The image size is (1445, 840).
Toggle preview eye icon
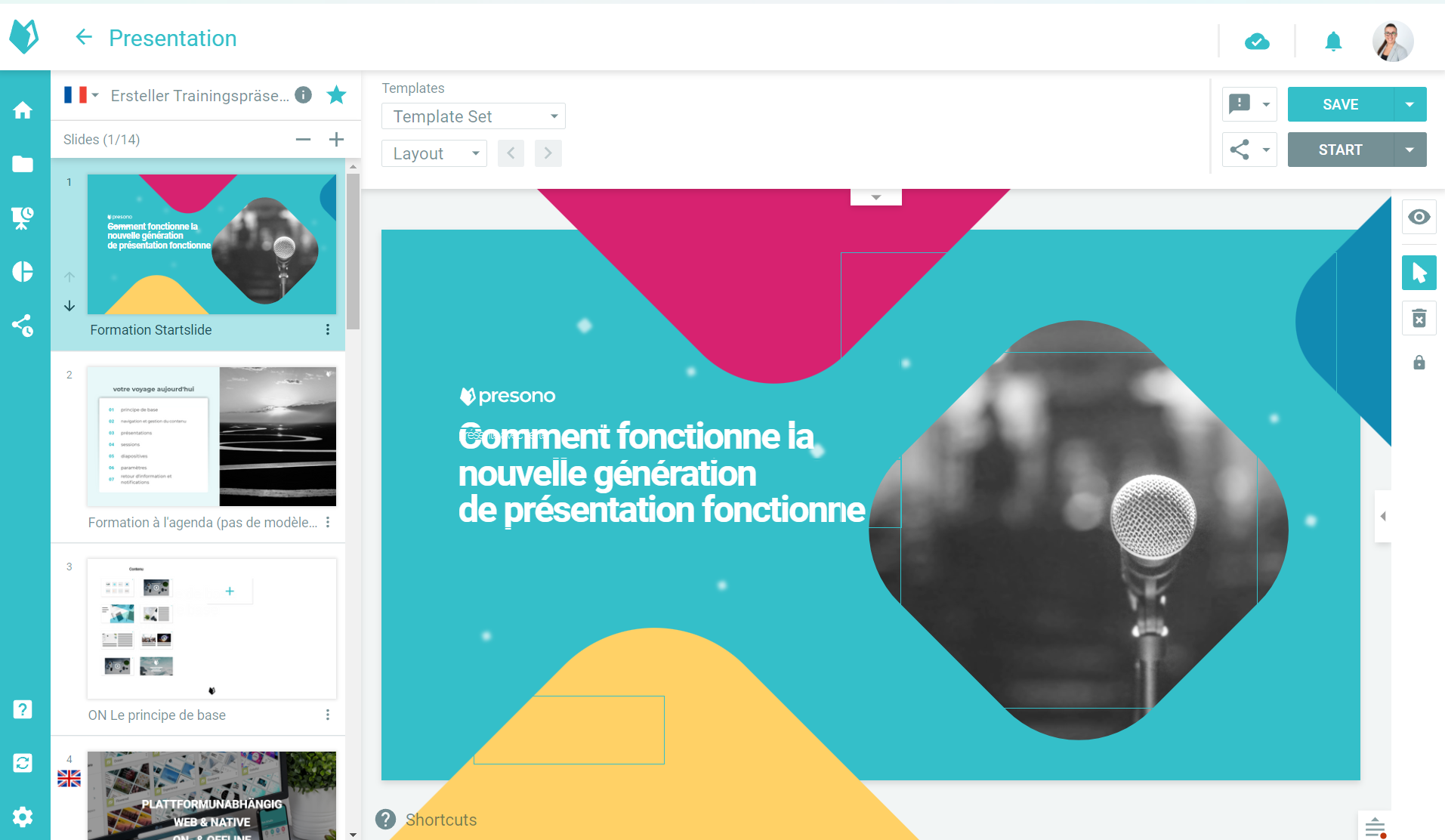[x=1419, y=218]
